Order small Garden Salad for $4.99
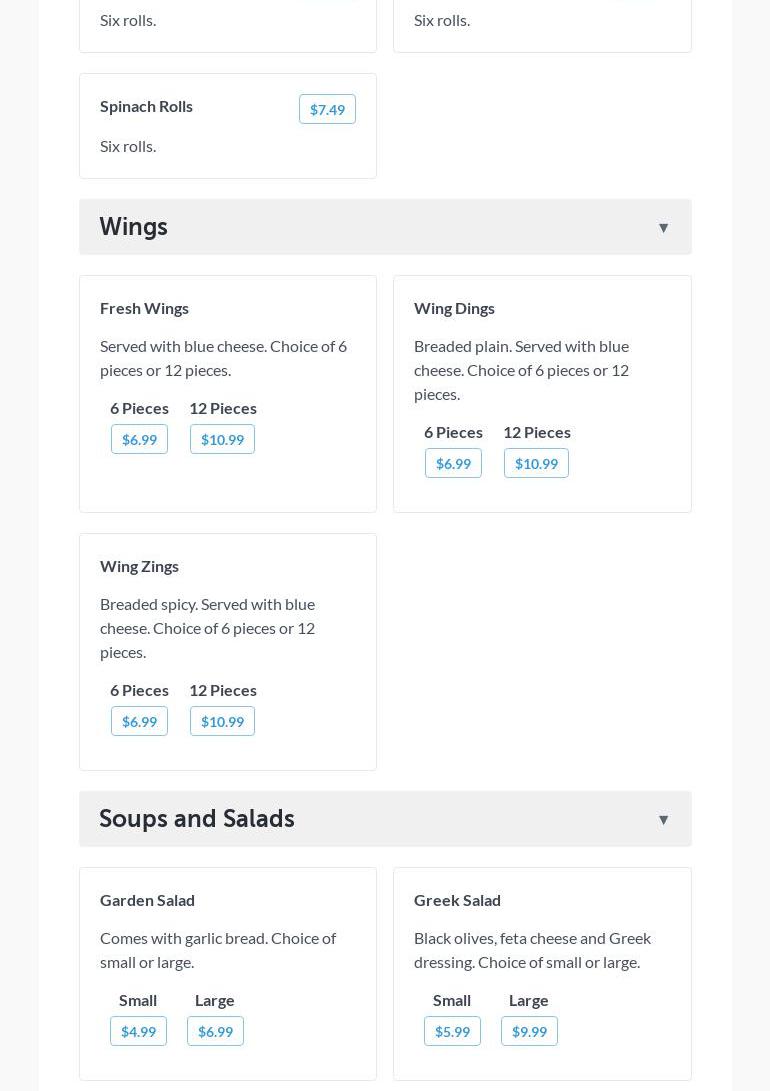The image size is (770, 1091). (138, 1031)
